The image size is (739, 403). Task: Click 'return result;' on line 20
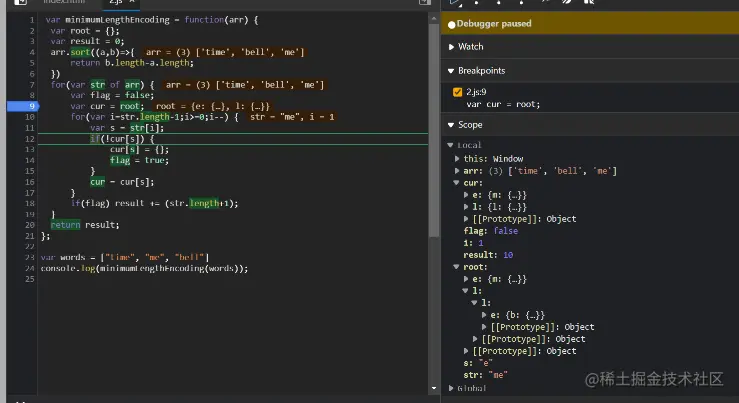click(x=85, y=225)
